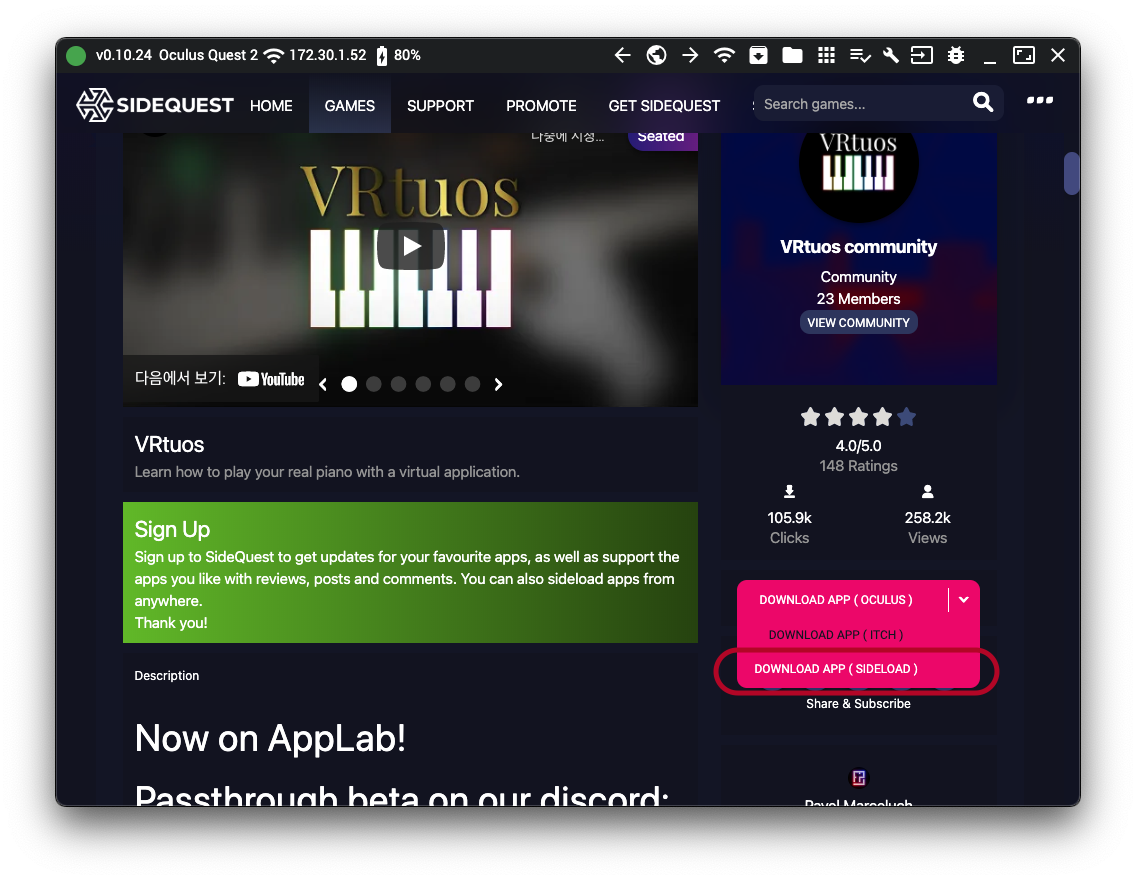Image resolution: width=1136 pixels, height=880 pixels.
Task: Select the sixth carousel dot
Action: point(472,385)
